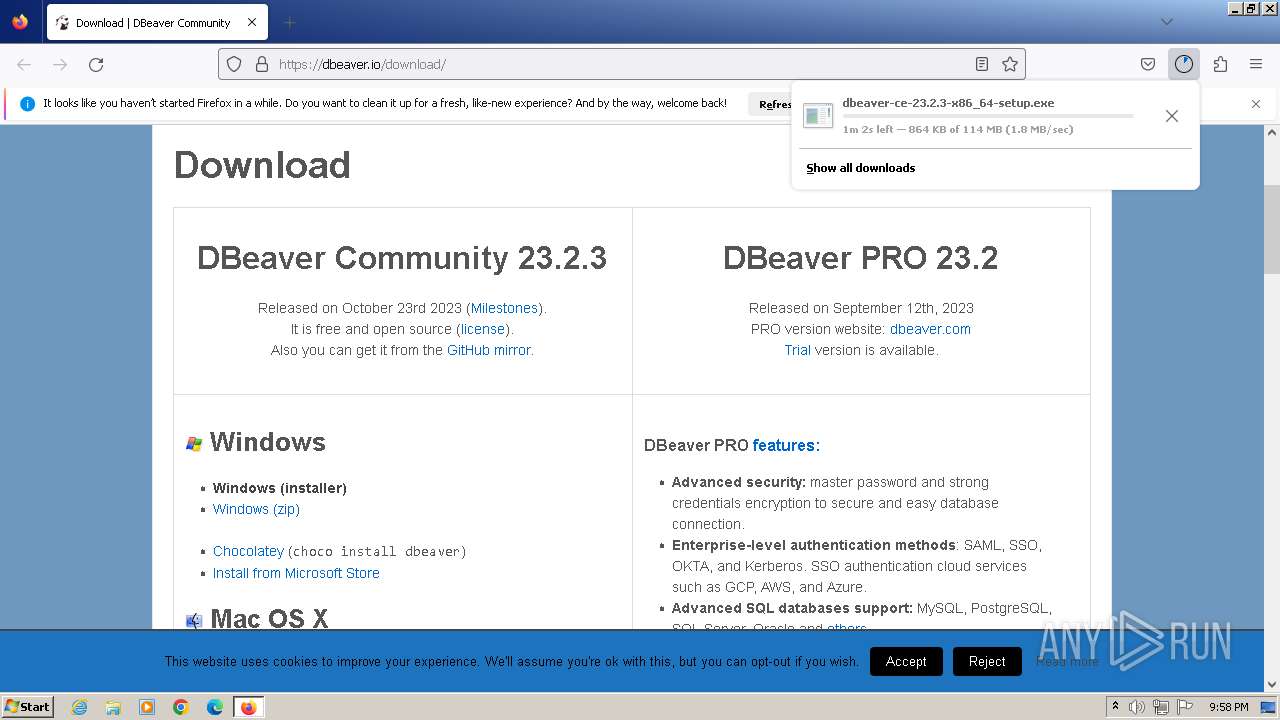Click the DBeaver Community 23.2.3 heading
This screenshot has width=1280, height=720.
(402, 258)
